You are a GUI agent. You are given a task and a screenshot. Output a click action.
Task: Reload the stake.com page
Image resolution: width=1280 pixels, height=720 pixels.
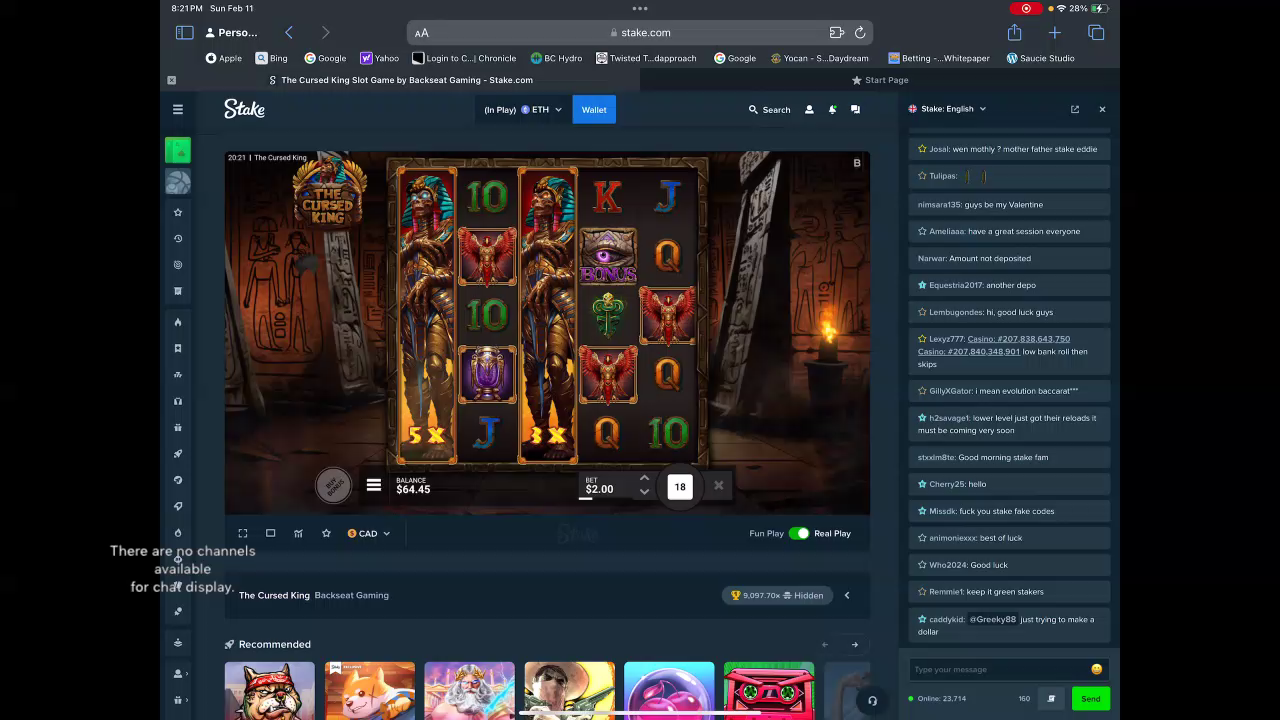pyautogui.click(x=860, y=32)
